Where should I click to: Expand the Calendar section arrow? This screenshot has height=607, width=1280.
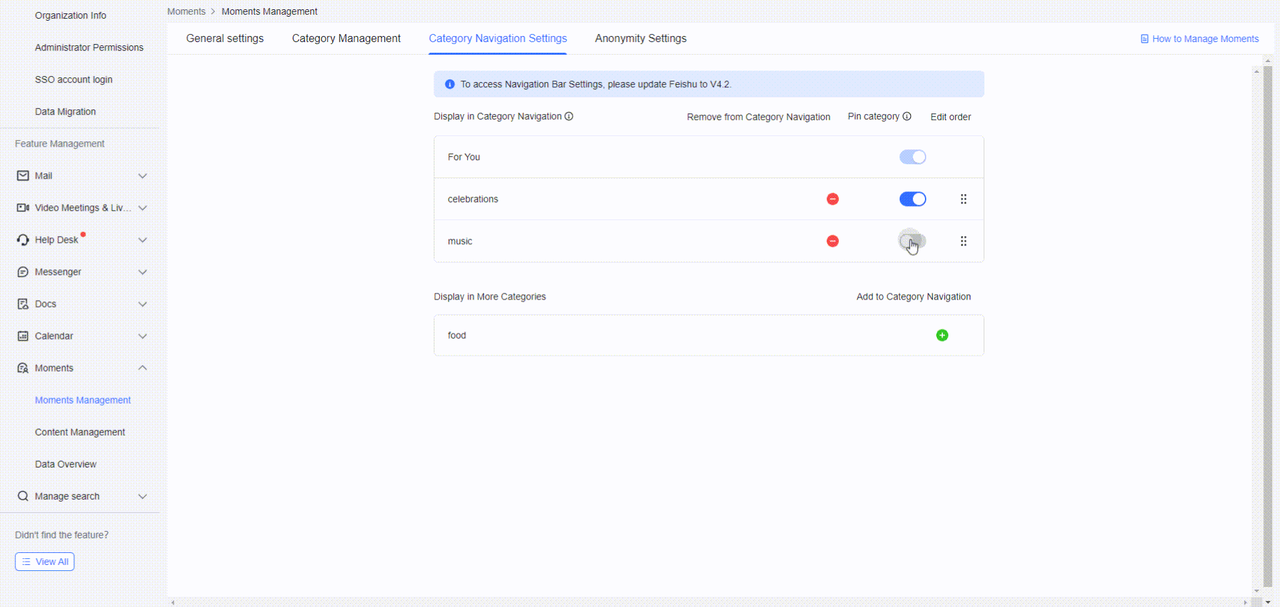coord(142,336)
